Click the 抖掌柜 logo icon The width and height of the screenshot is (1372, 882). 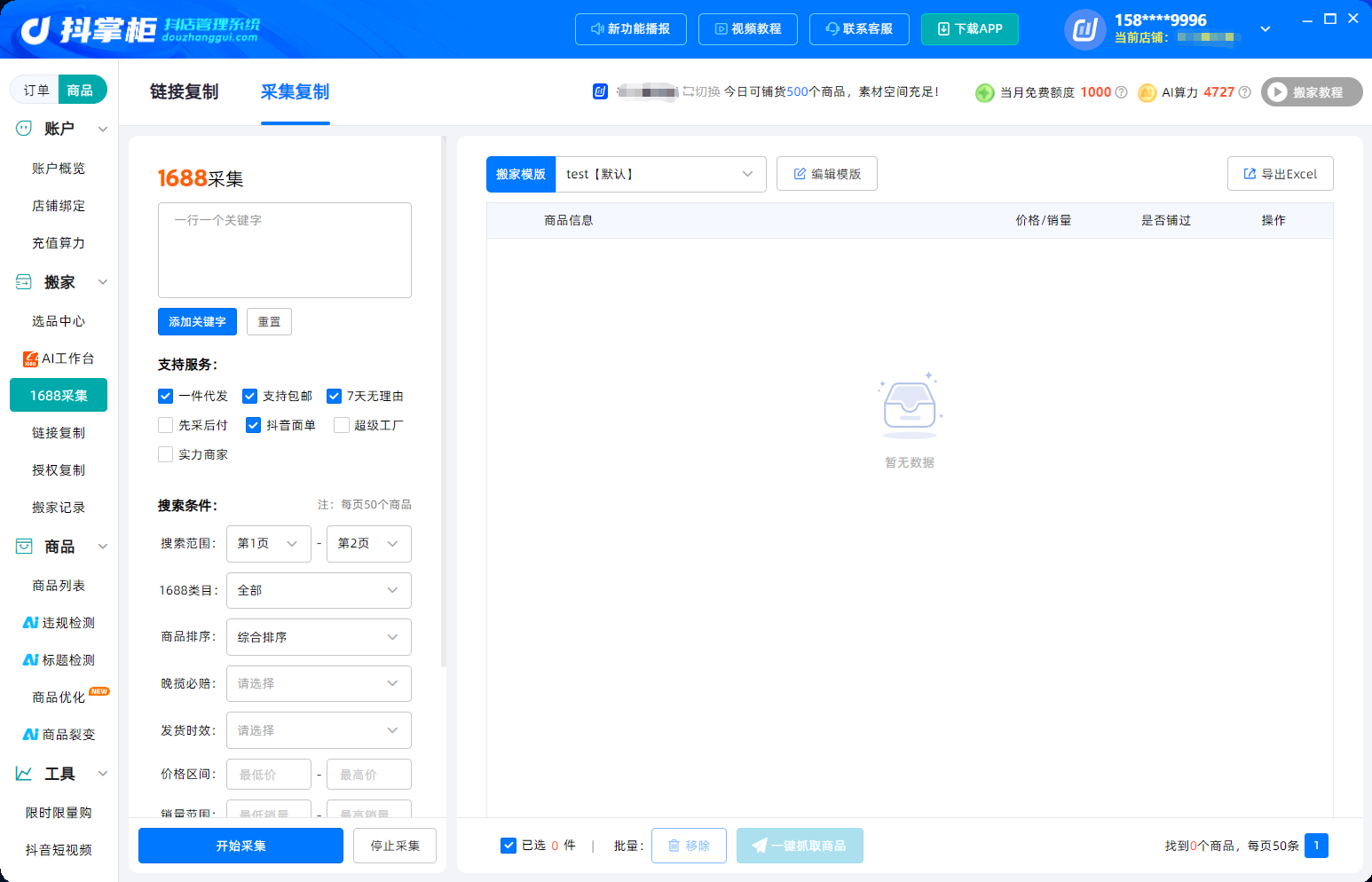[36, 30]
